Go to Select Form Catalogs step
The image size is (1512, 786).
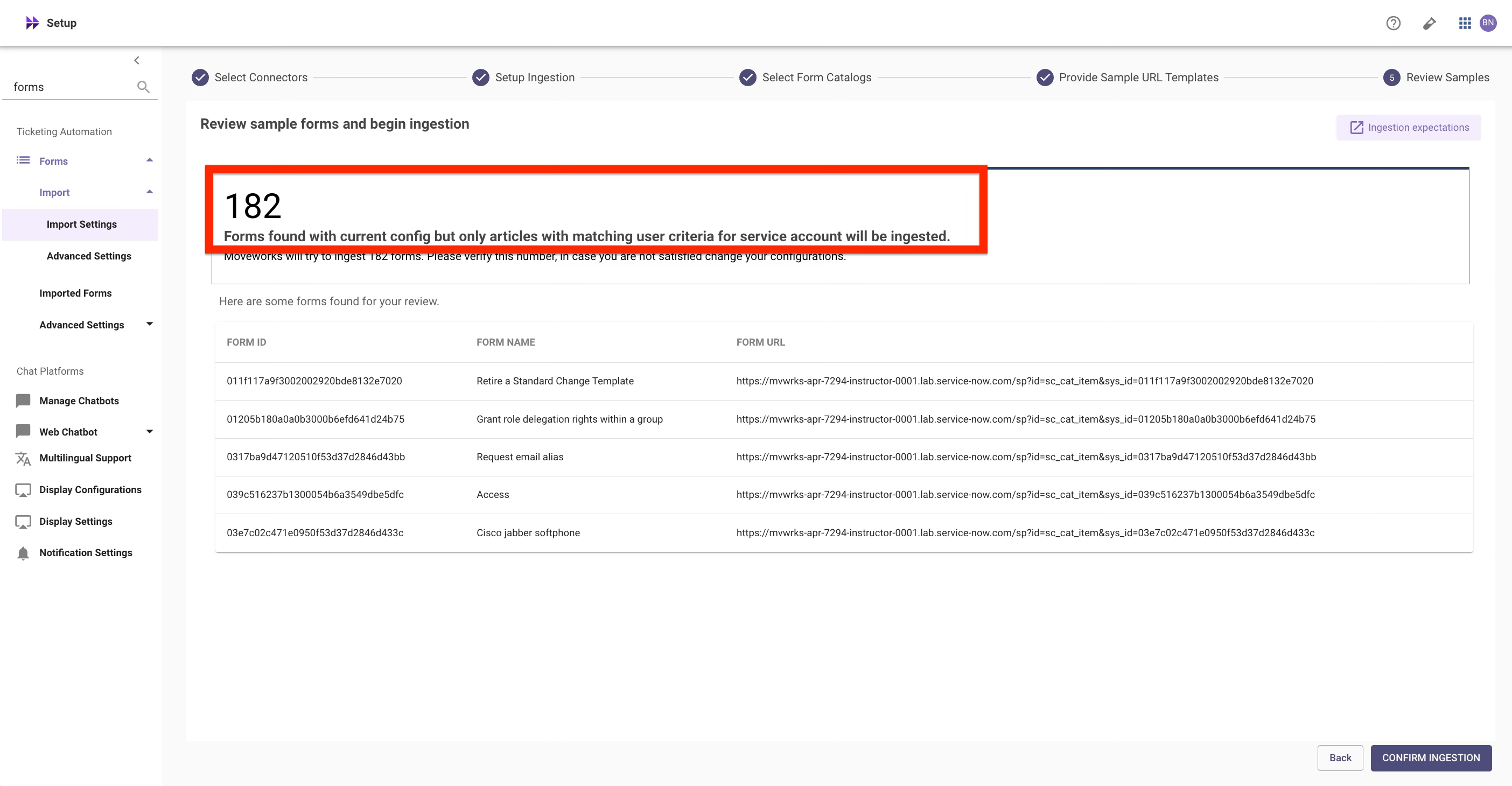816,78
